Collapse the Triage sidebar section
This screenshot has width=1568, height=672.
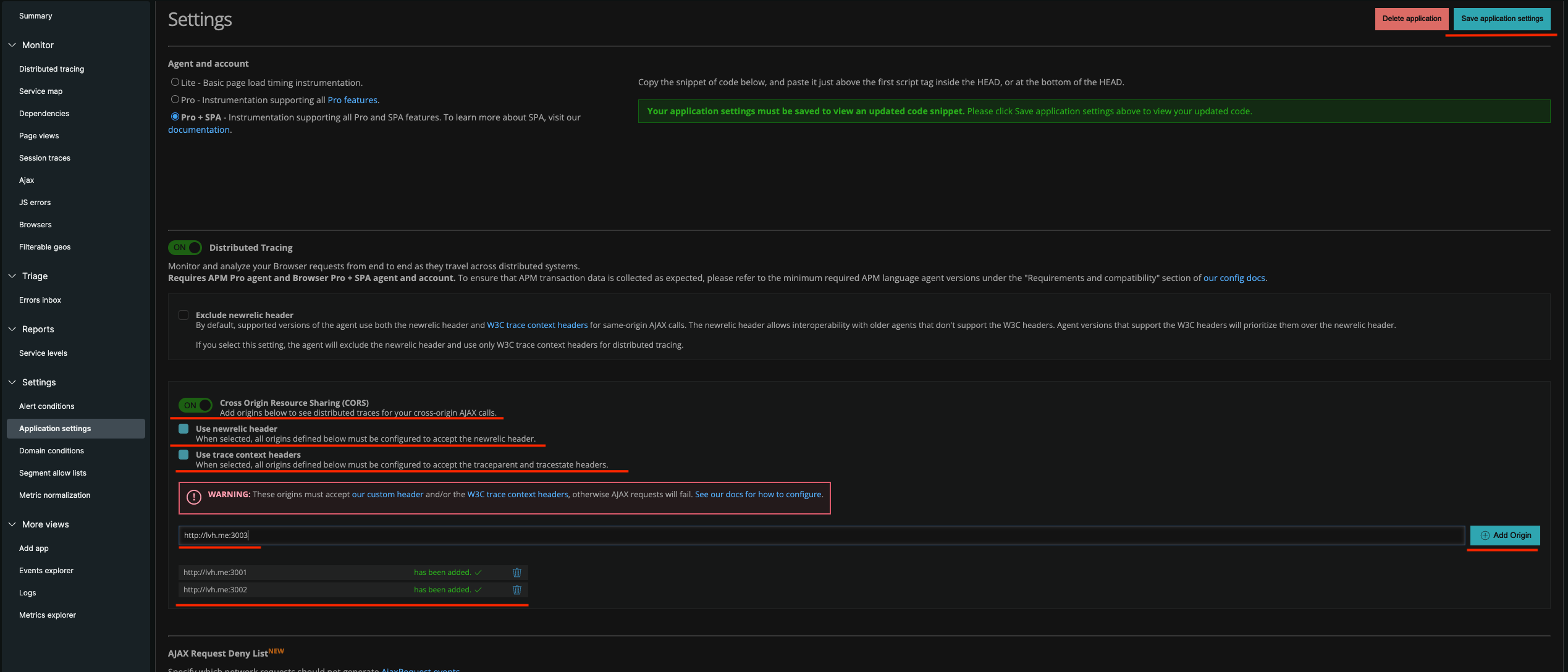click(12, 276)
